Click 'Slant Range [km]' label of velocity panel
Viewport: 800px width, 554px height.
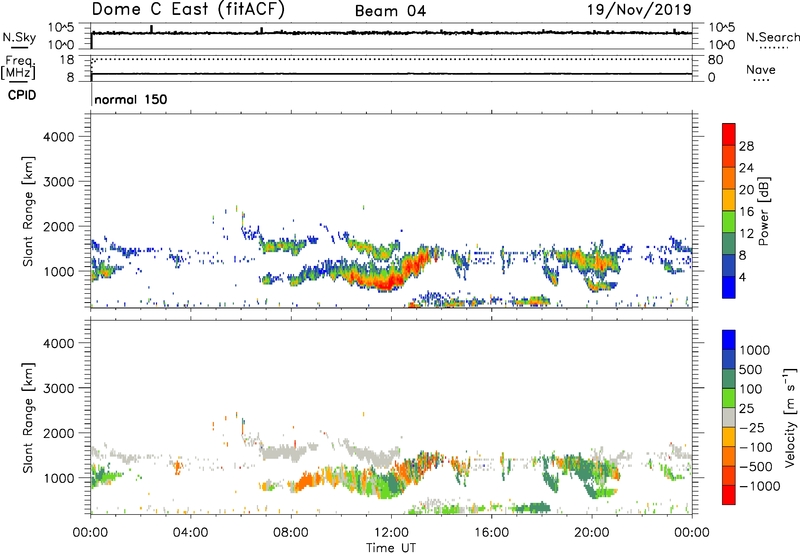pos(28,418)
